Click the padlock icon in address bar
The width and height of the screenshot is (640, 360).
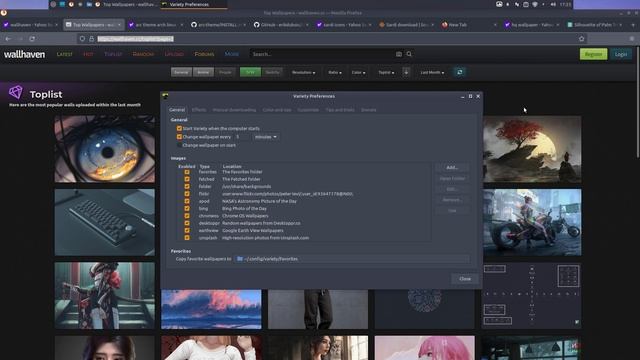coord(91,39)
